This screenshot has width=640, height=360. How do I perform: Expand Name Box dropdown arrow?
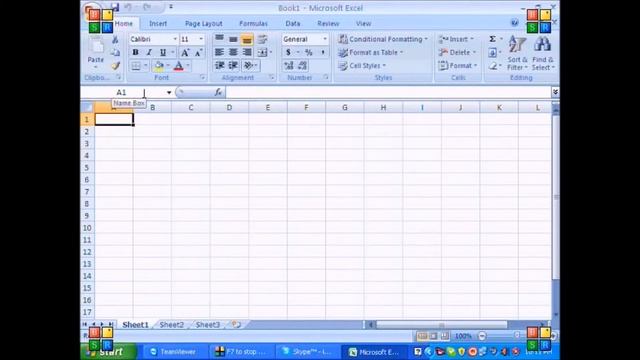coord(169,93)
